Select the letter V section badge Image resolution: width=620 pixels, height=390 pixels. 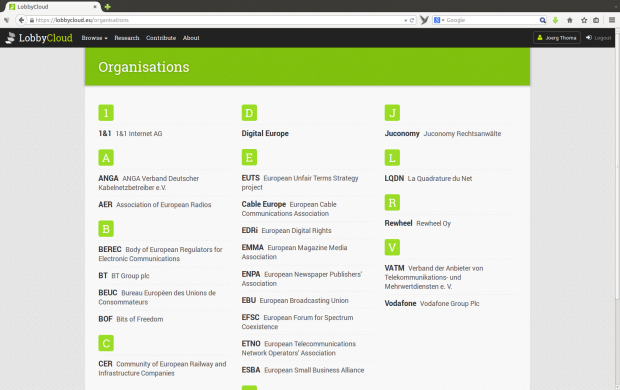(392, 247)
